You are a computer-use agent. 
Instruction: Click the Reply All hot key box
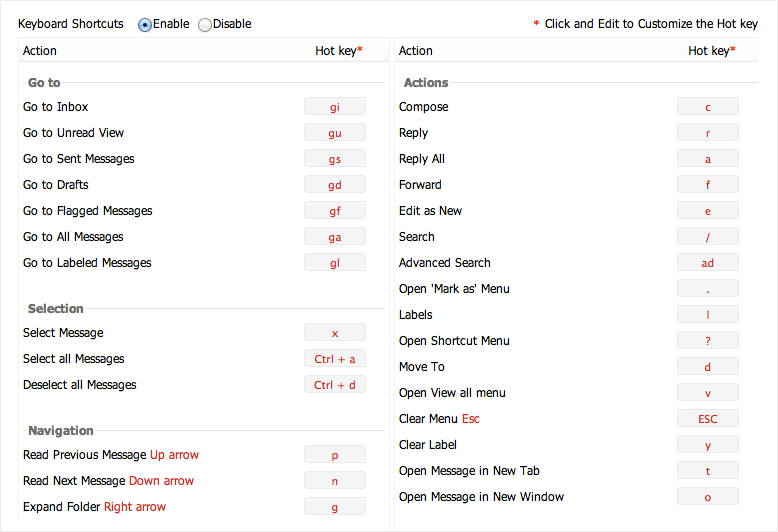point(708,159)
